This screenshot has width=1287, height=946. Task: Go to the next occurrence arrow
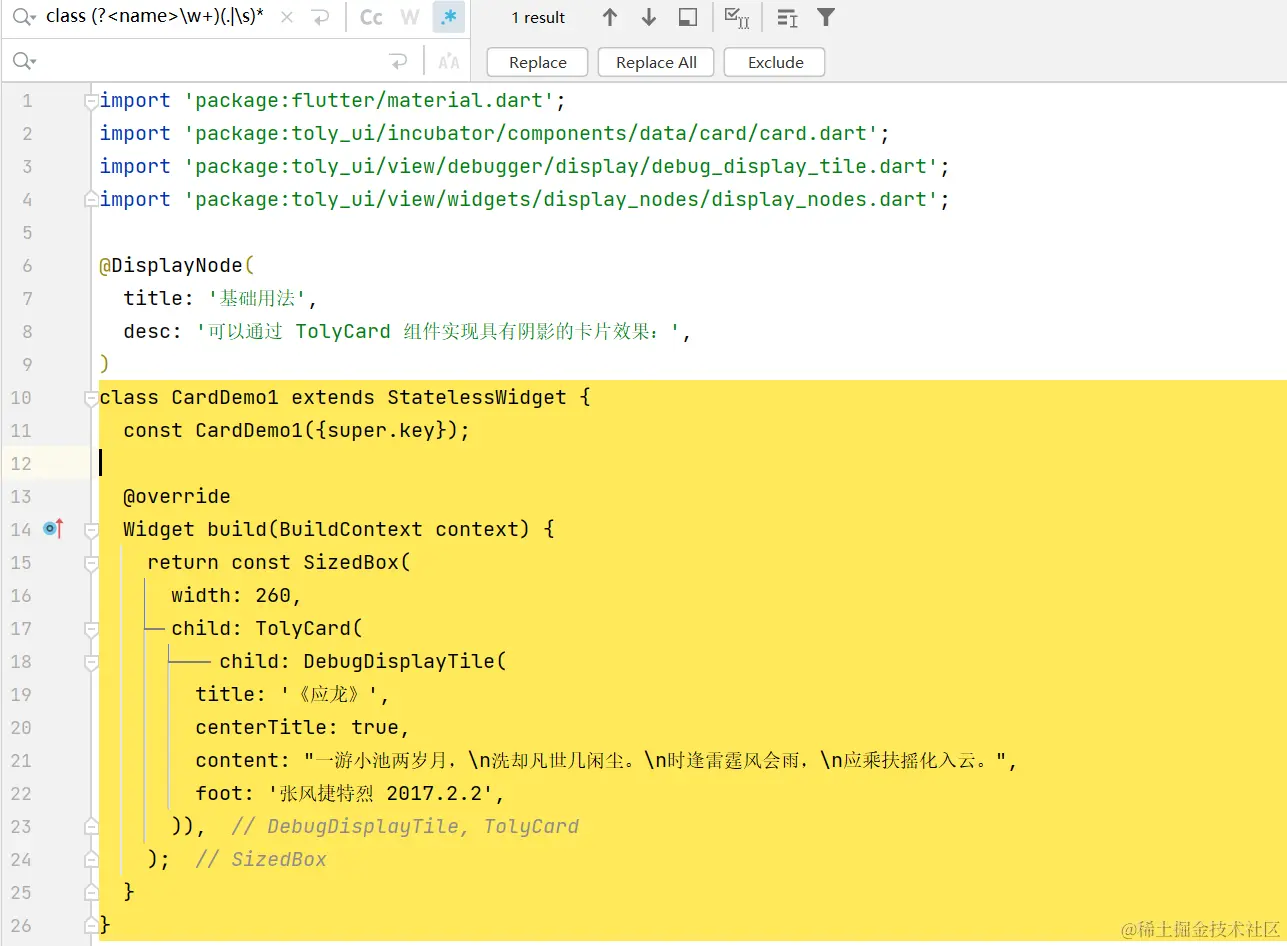click(x=649, y=18)
